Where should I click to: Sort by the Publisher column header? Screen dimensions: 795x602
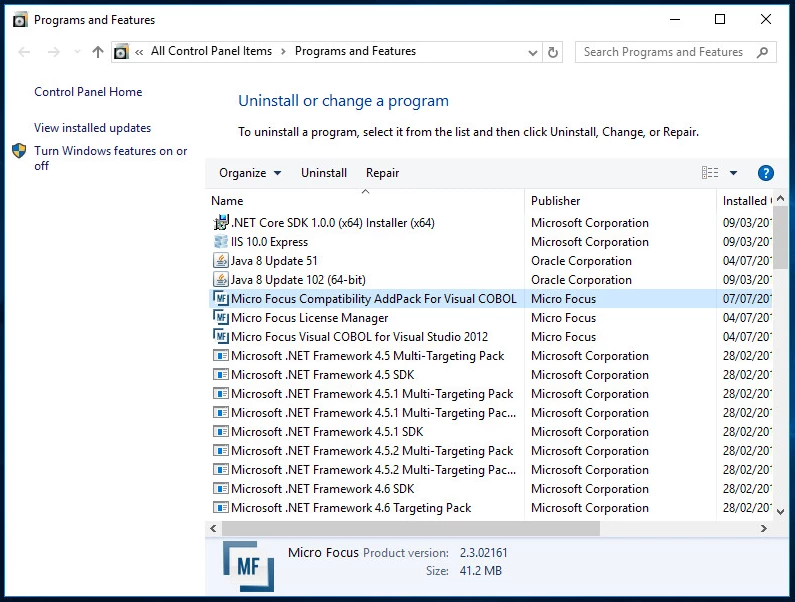click(620, 201)
